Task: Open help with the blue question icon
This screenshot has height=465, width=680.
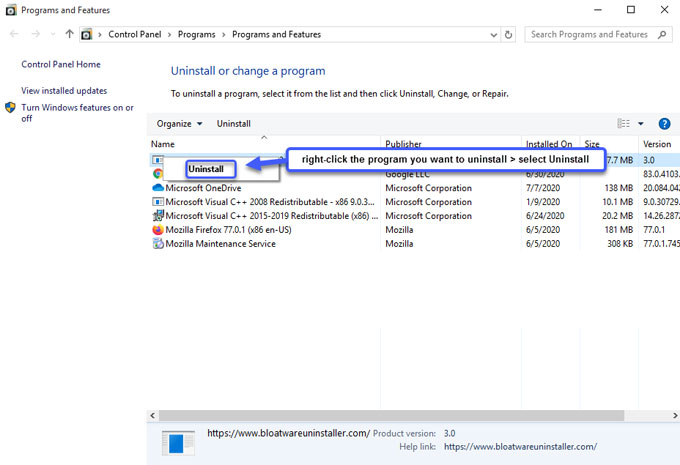Action: pos(664,124)
